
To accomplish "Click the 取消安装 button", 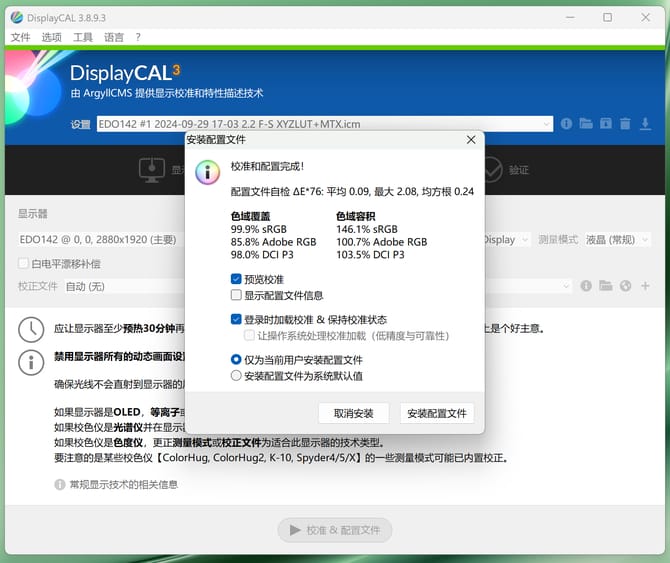I will point(353,413).
